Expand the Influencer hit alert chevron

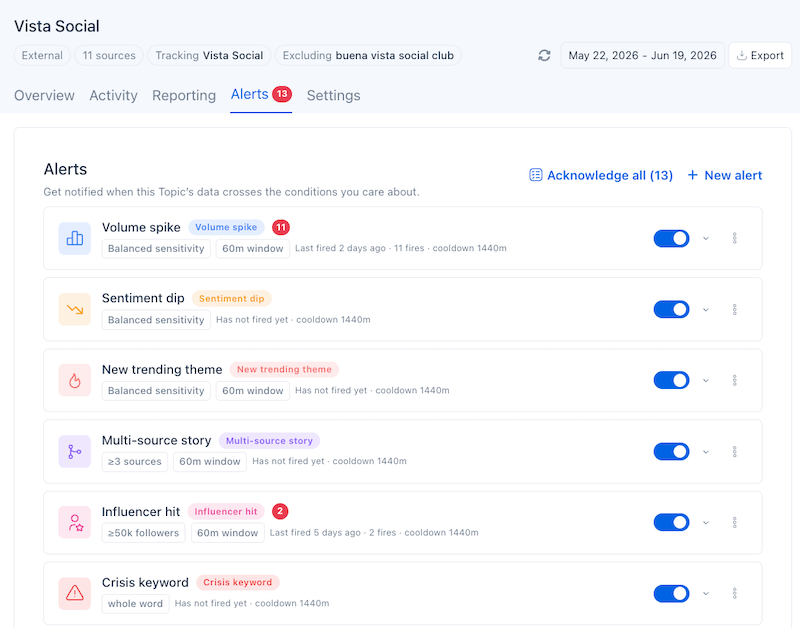706,522
